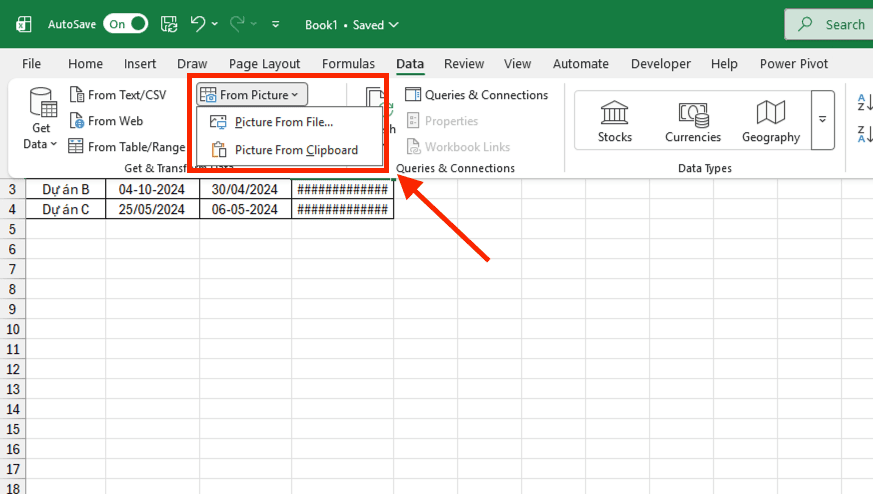
Task: Click Workbook Links
Action: 458,146
